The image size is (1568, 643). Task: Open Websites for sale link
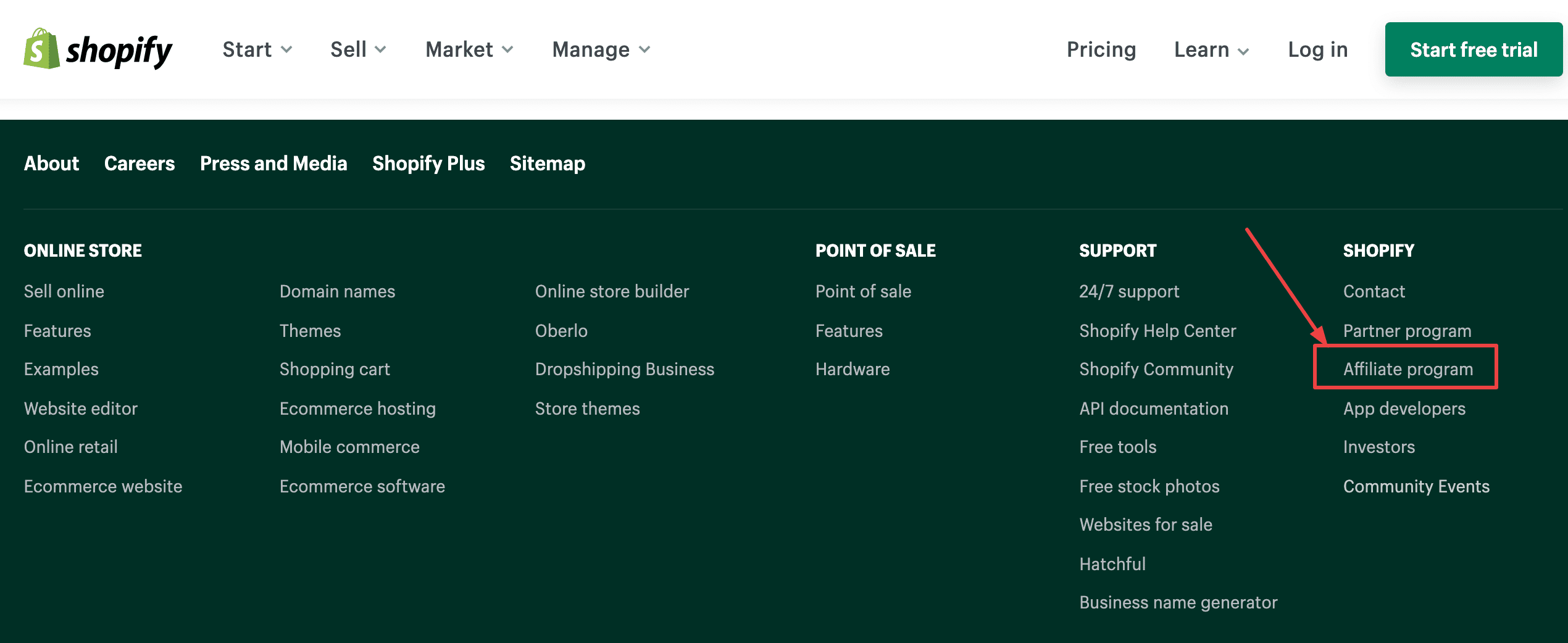[1146, 525]
